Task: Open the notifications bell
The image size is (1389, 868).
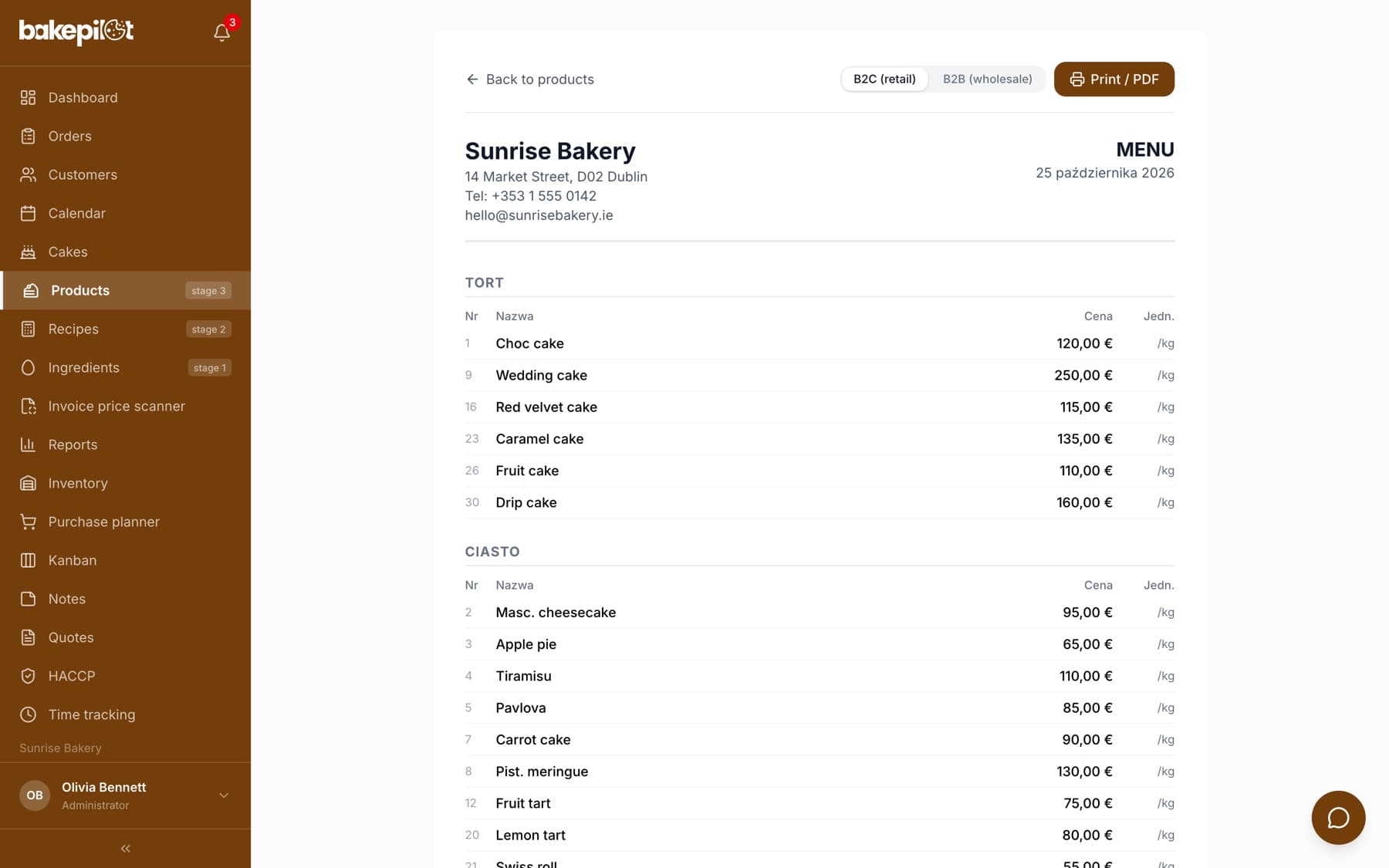Action: (x=222, y=32)
